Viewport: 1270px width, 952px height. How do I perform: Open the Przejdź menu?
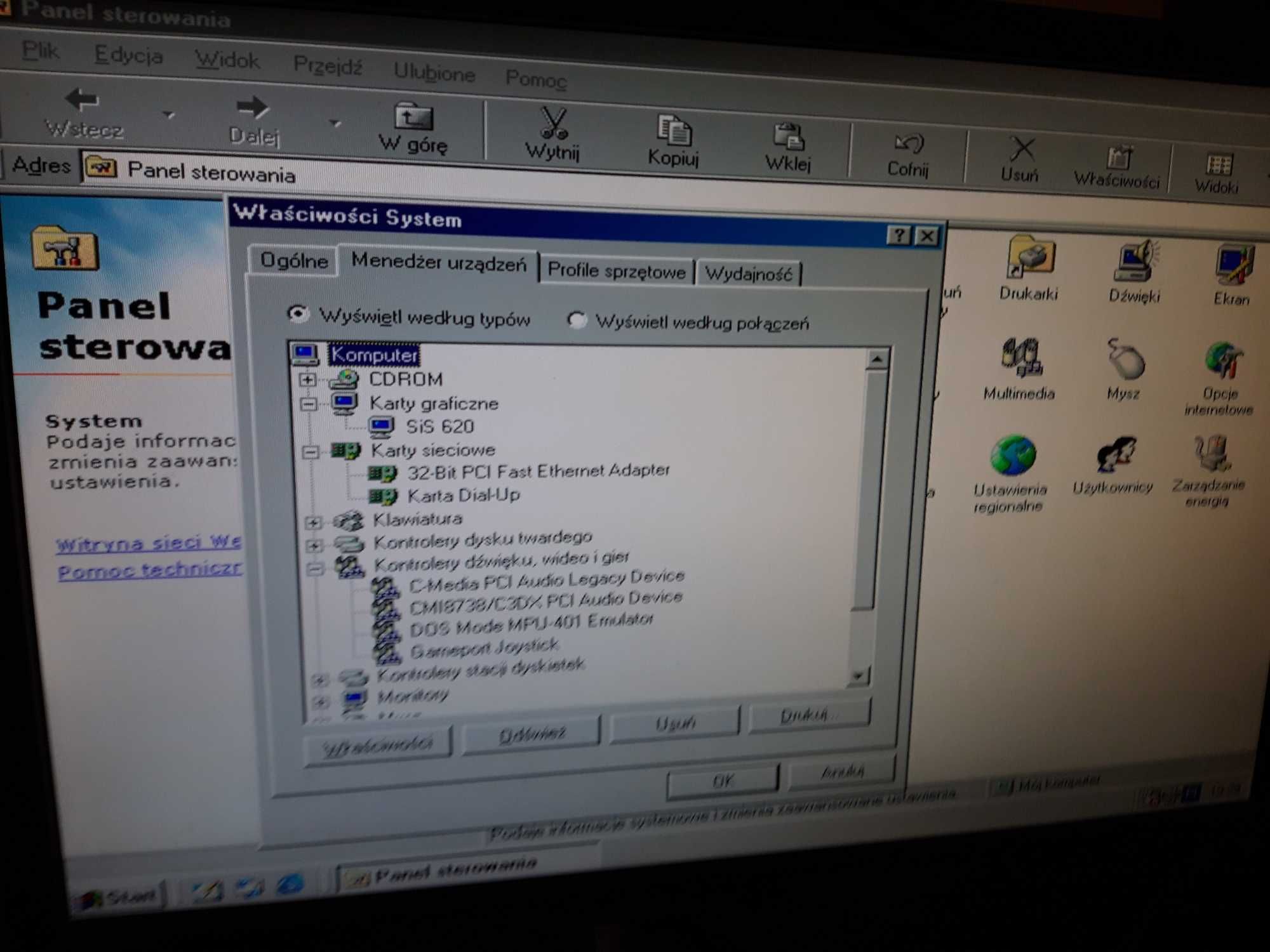(328, 65)
